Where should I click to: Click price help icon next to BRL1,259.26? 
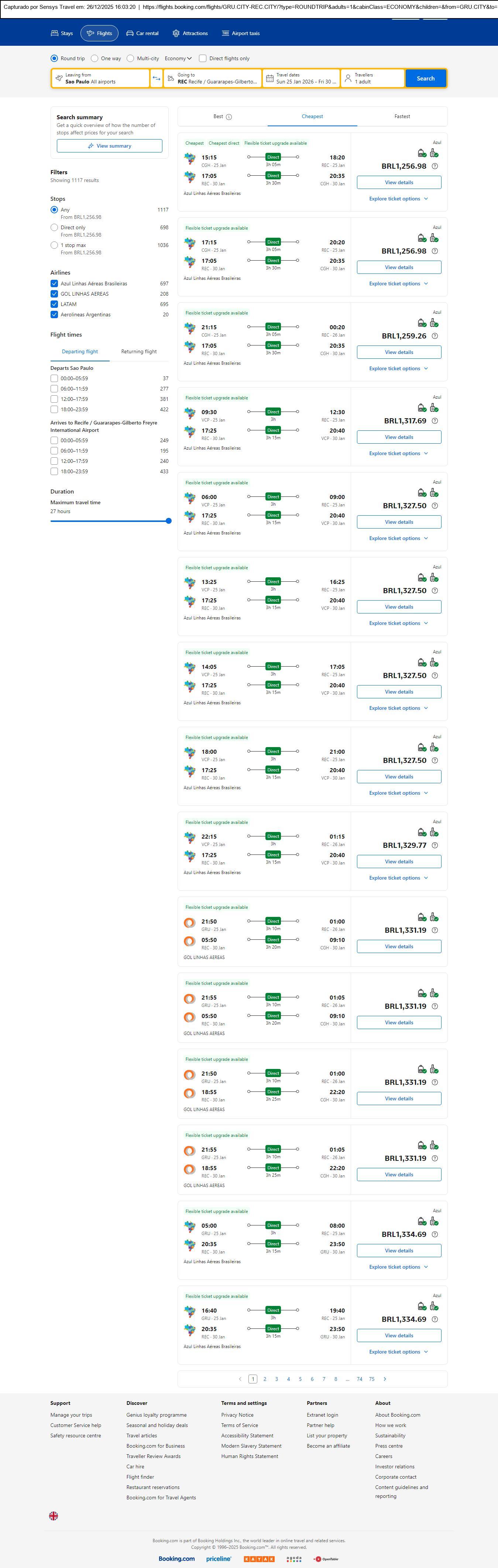pos(435,336)
